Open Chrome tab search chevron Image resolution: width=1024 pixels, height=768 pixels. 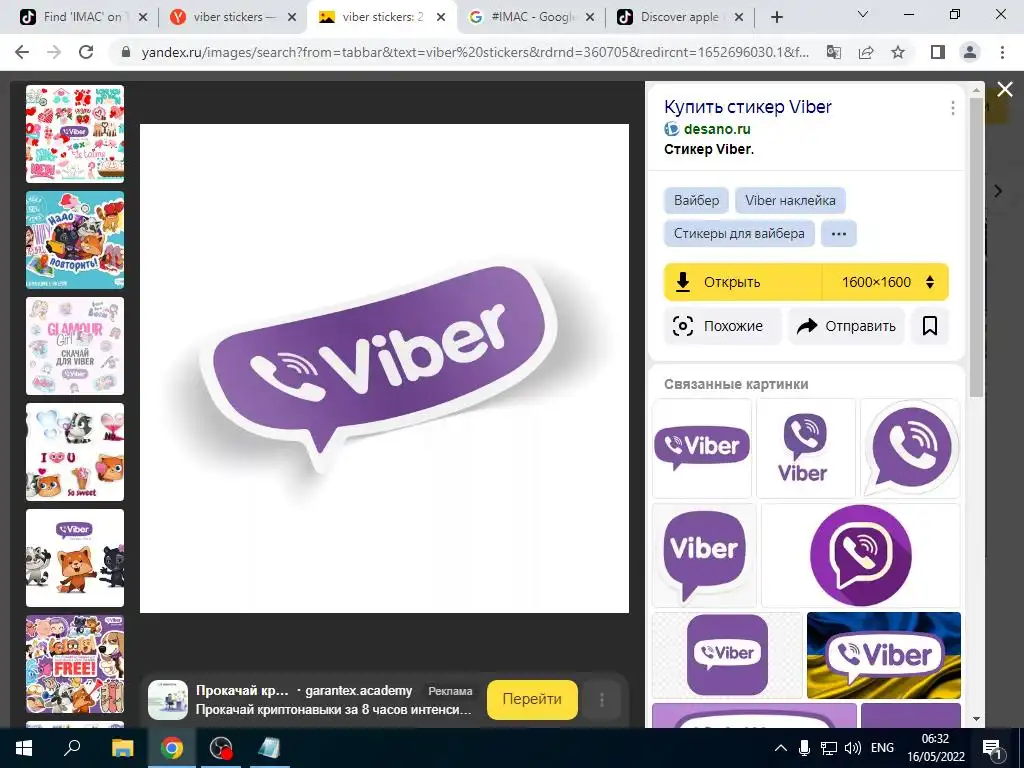(x=863, y=14)
